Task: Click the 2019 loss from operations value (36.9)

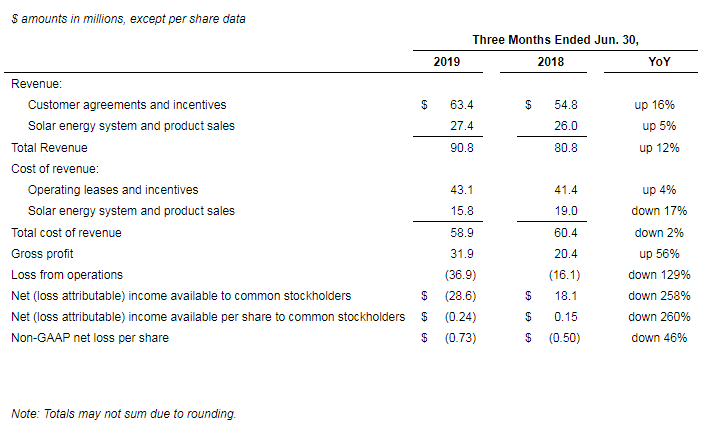Action: point(459,275)
